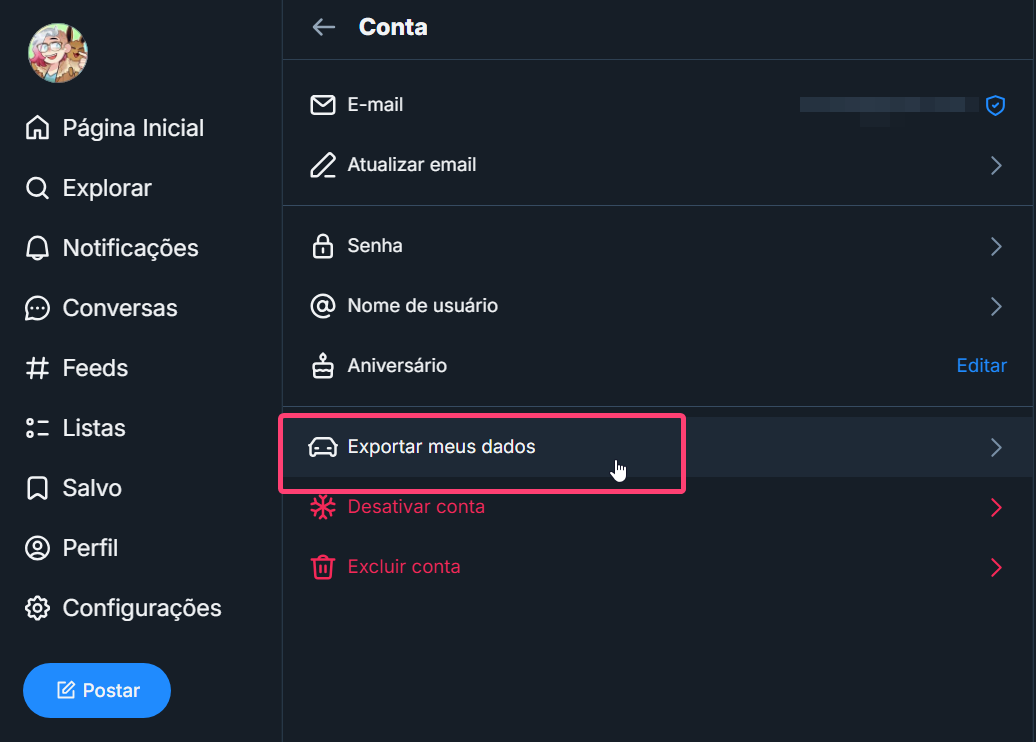Expand the Atualizar email chevron
Viewport: 1036px width, 742px height.
tap(995, 165)
